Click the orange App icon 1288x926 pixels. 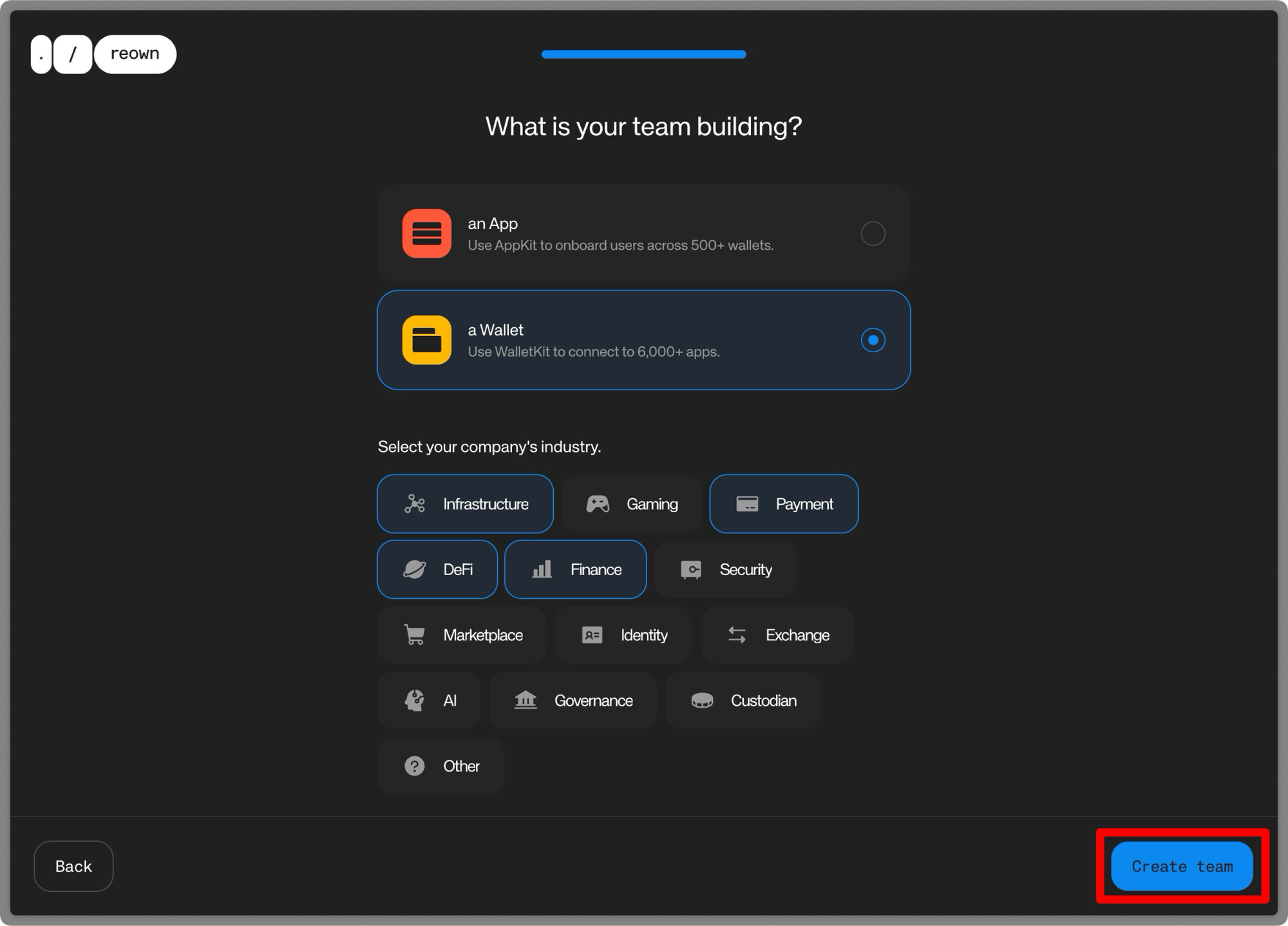[x=426, y=233]
